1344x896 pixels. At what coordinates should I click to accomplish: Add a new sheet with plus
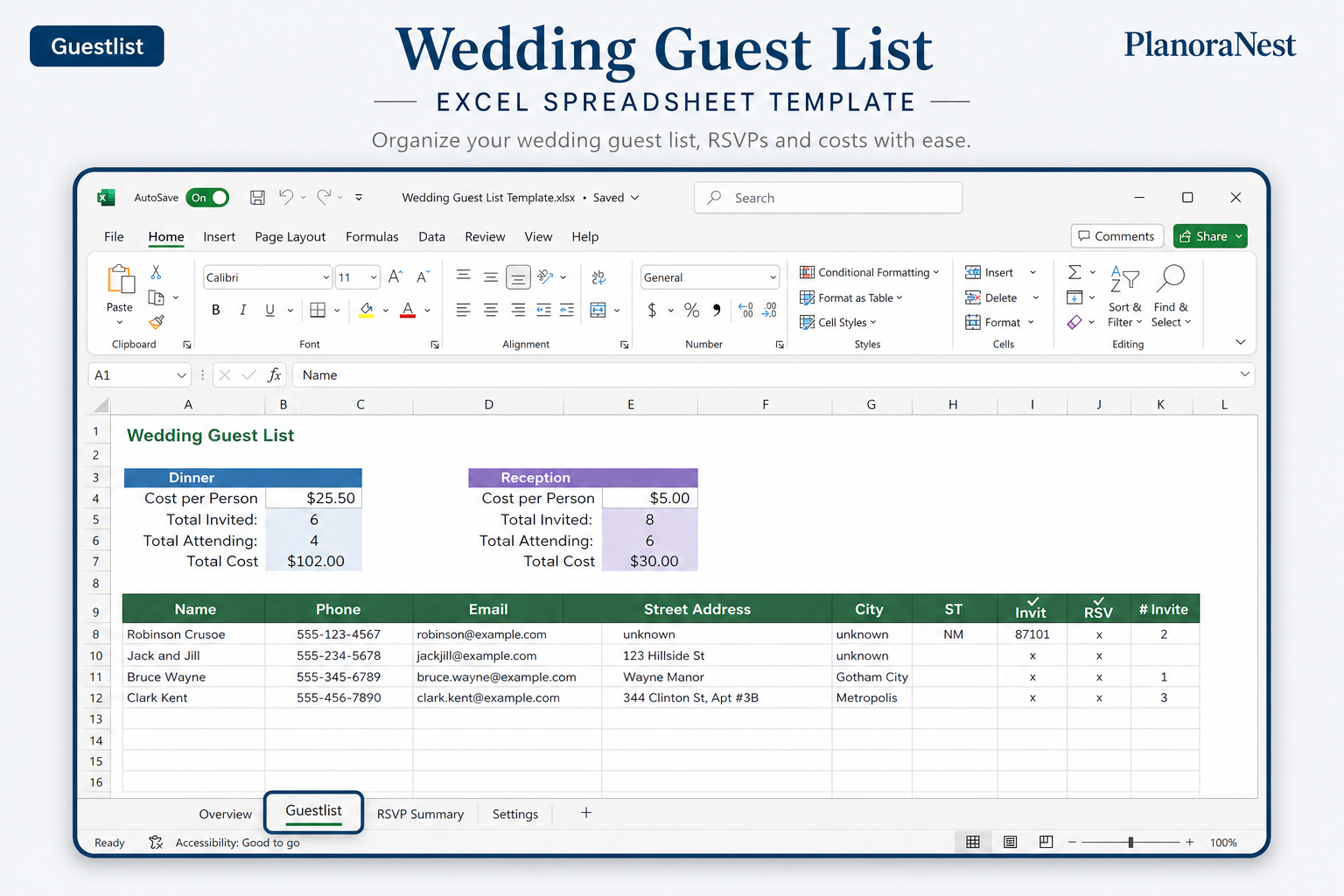tap(586, 813)
